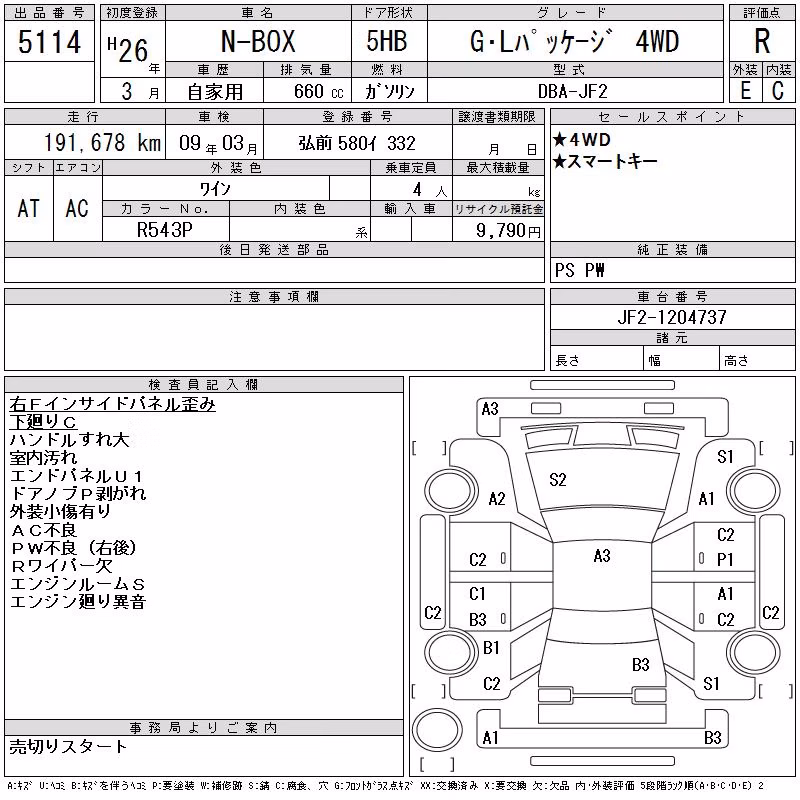Select the ★4WD sales point
This screenshot has width=800, height=800.
click(582, 139)
